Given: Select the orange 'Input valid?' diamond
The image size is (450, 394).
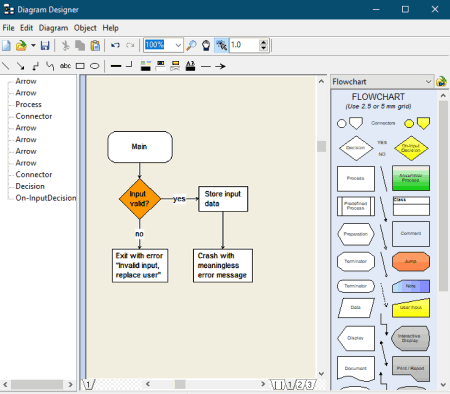Looking at the screenshot, I should pos(140,199).
